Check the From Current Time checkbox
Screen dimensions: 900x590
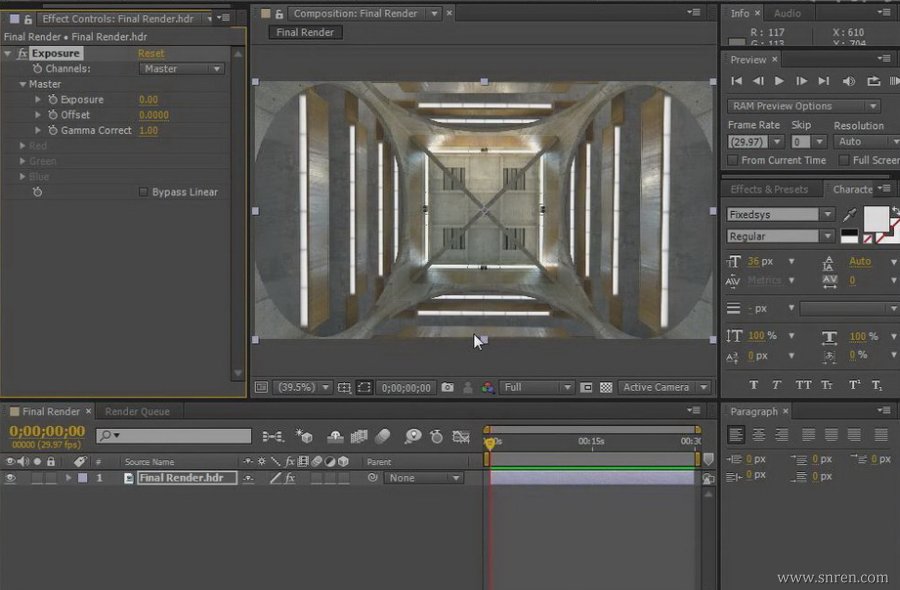click(732, 160)
